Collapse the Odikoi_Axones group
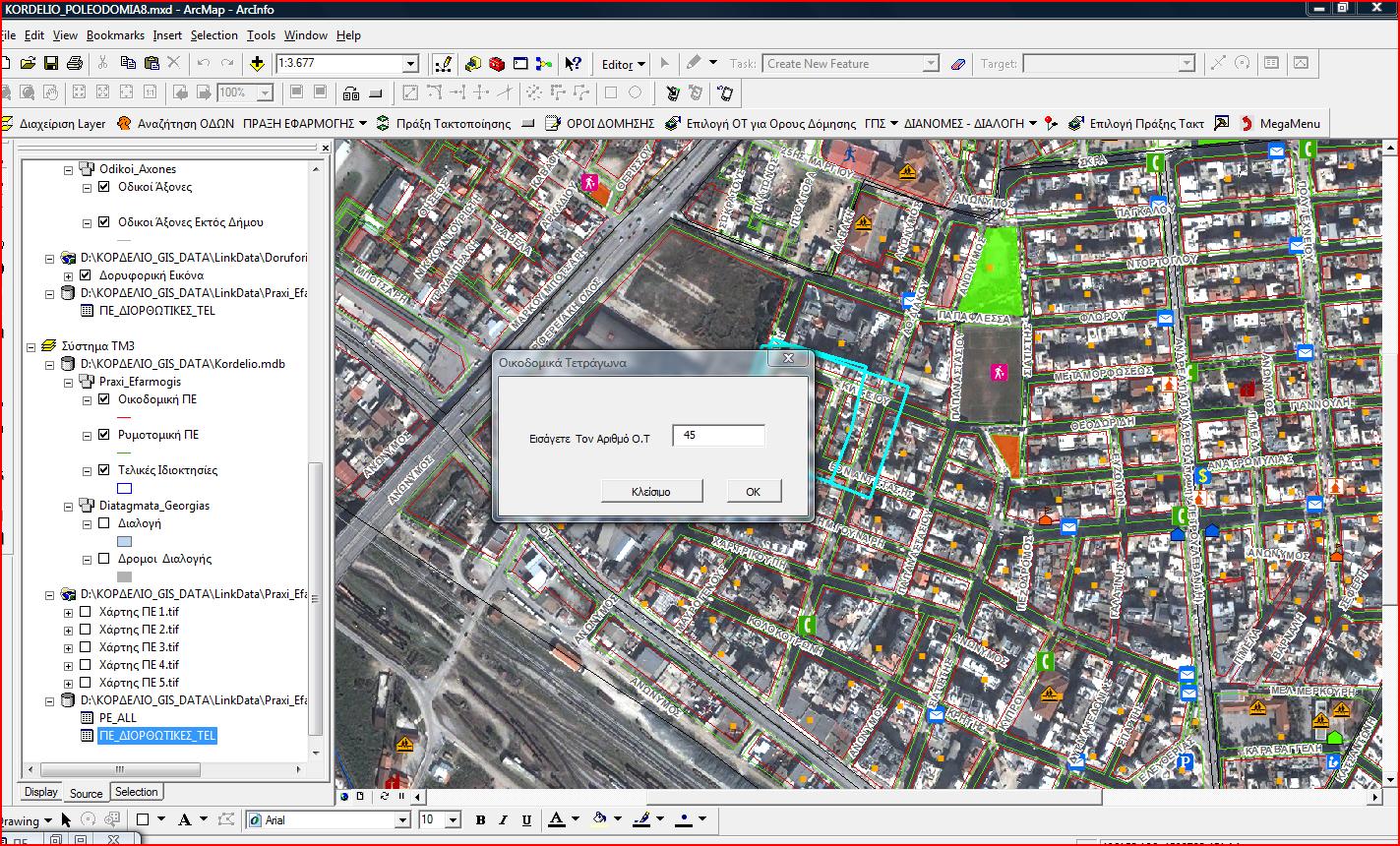1400x846 pixels. pos(68,169)
